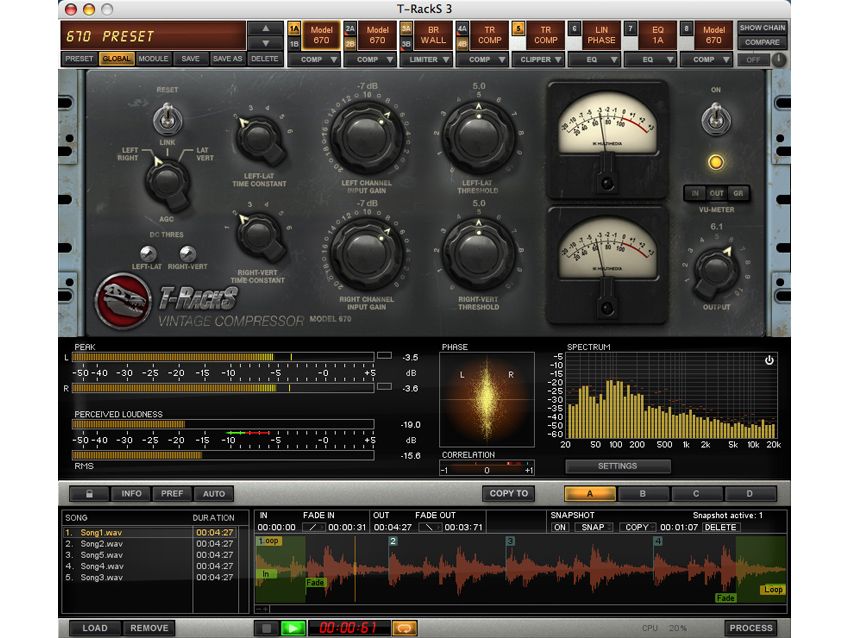Open the BR Wall limiter in slot 3
The image size is (850, 638).
coord(434,35)
